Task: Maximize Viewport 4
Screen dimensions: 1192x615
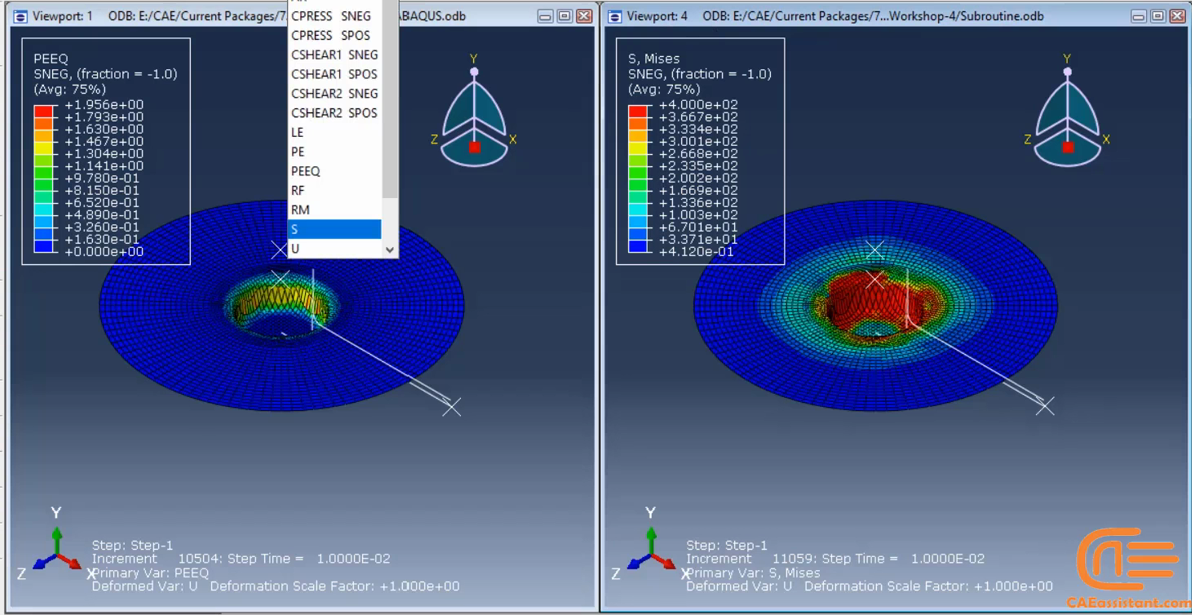Action: pyautogui.click(x=1158, y=16)
